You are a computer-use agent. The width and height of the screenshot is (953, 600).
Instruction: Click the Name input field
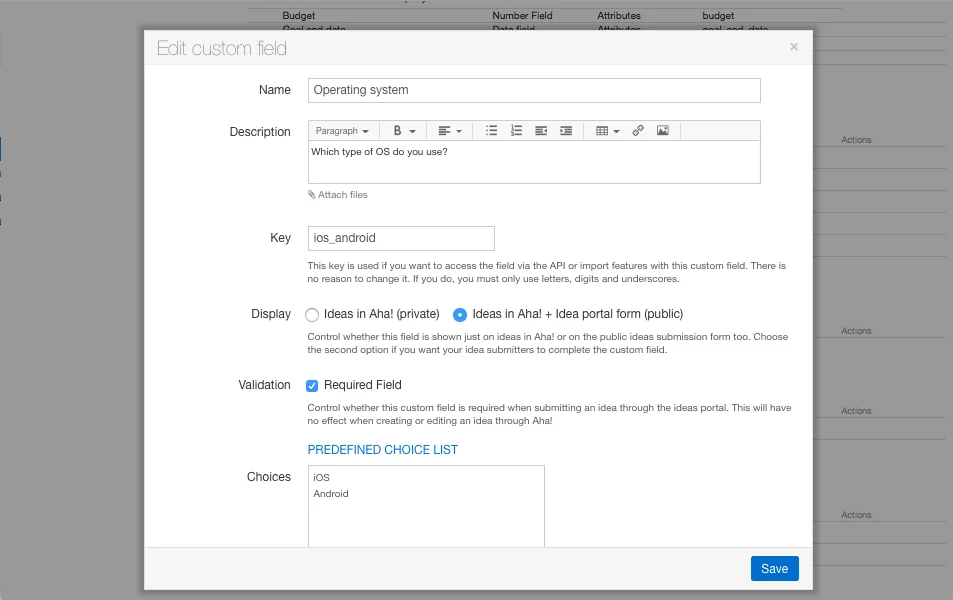[534, 90]
